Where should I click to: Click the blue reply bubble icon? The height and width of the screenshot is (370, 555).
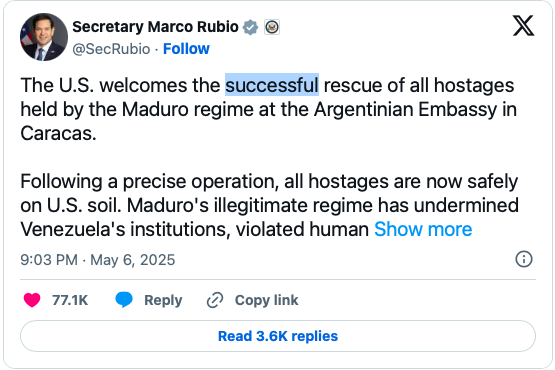[x=124, y=300]
